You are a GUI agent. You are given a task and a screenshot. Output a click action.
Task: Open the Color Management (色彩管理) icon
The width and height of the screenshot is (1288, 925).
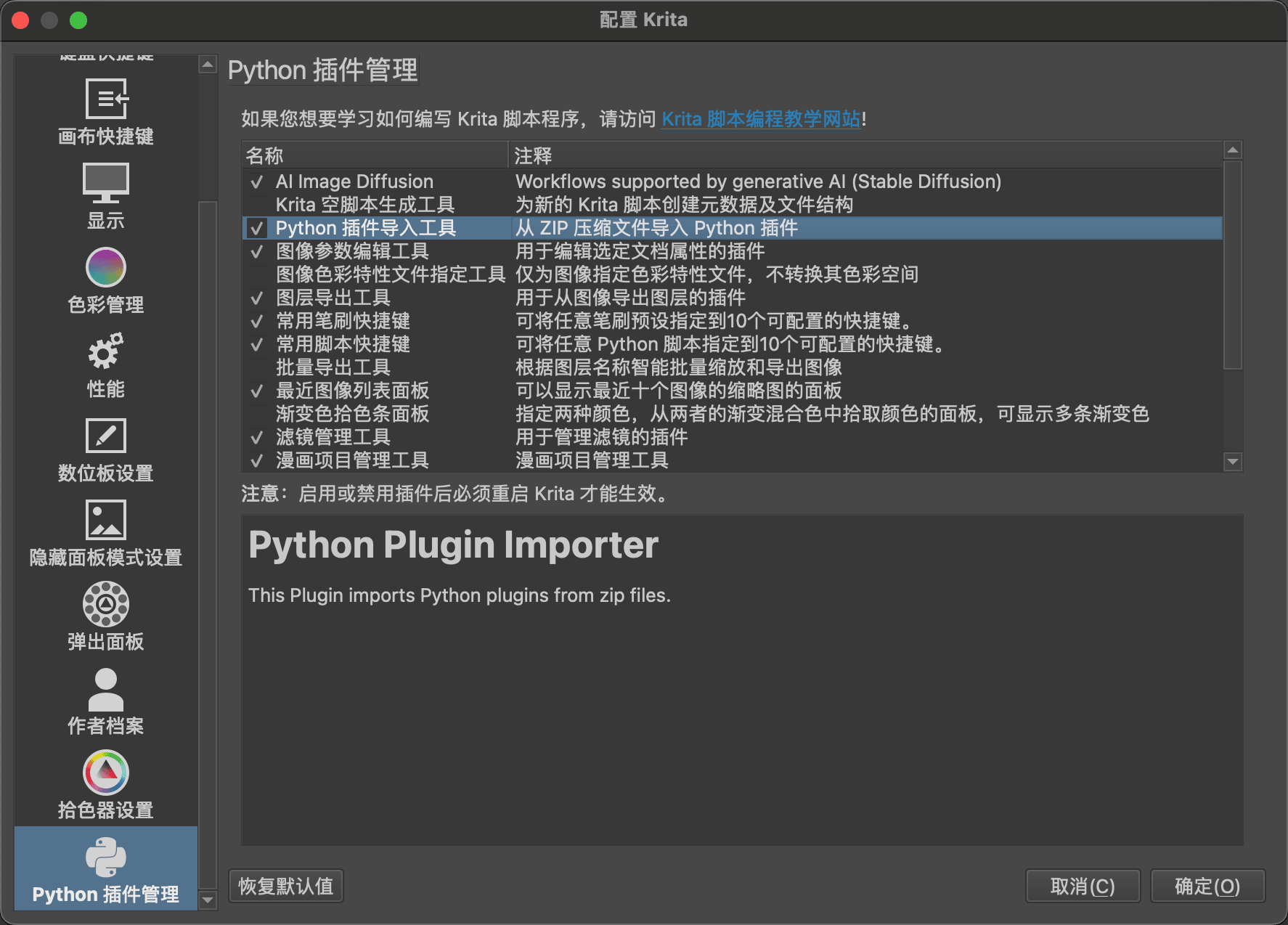[106, 268]
